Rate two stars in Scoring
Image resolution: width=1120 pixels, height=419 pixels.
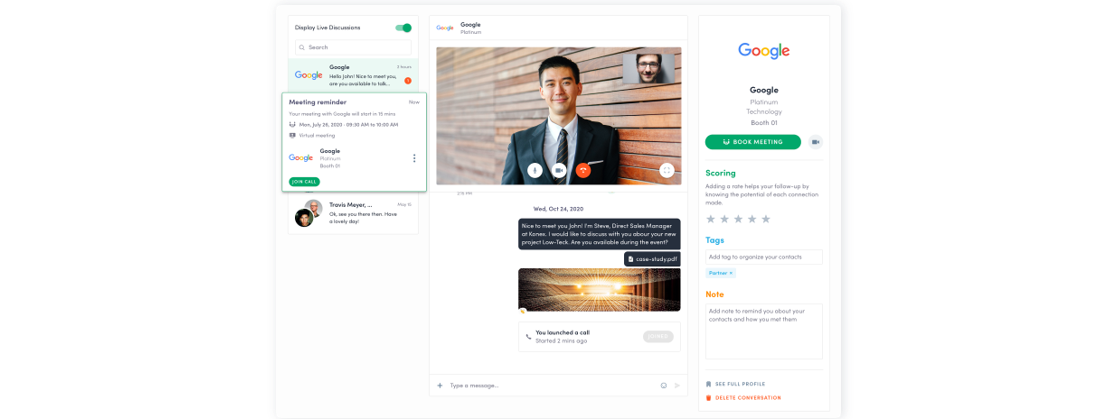[724, 219]
